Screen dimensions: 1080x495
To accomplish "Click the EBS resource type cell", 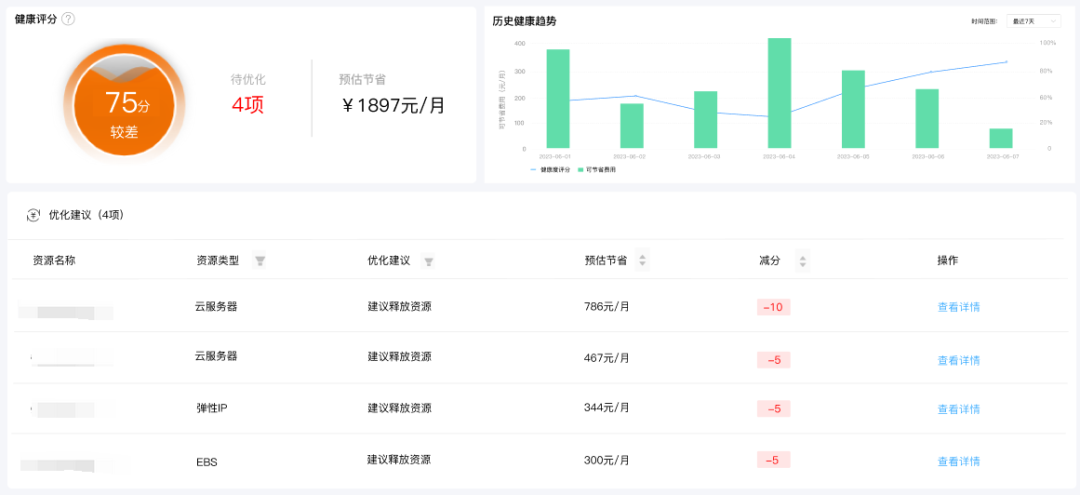I will [207, 462].
